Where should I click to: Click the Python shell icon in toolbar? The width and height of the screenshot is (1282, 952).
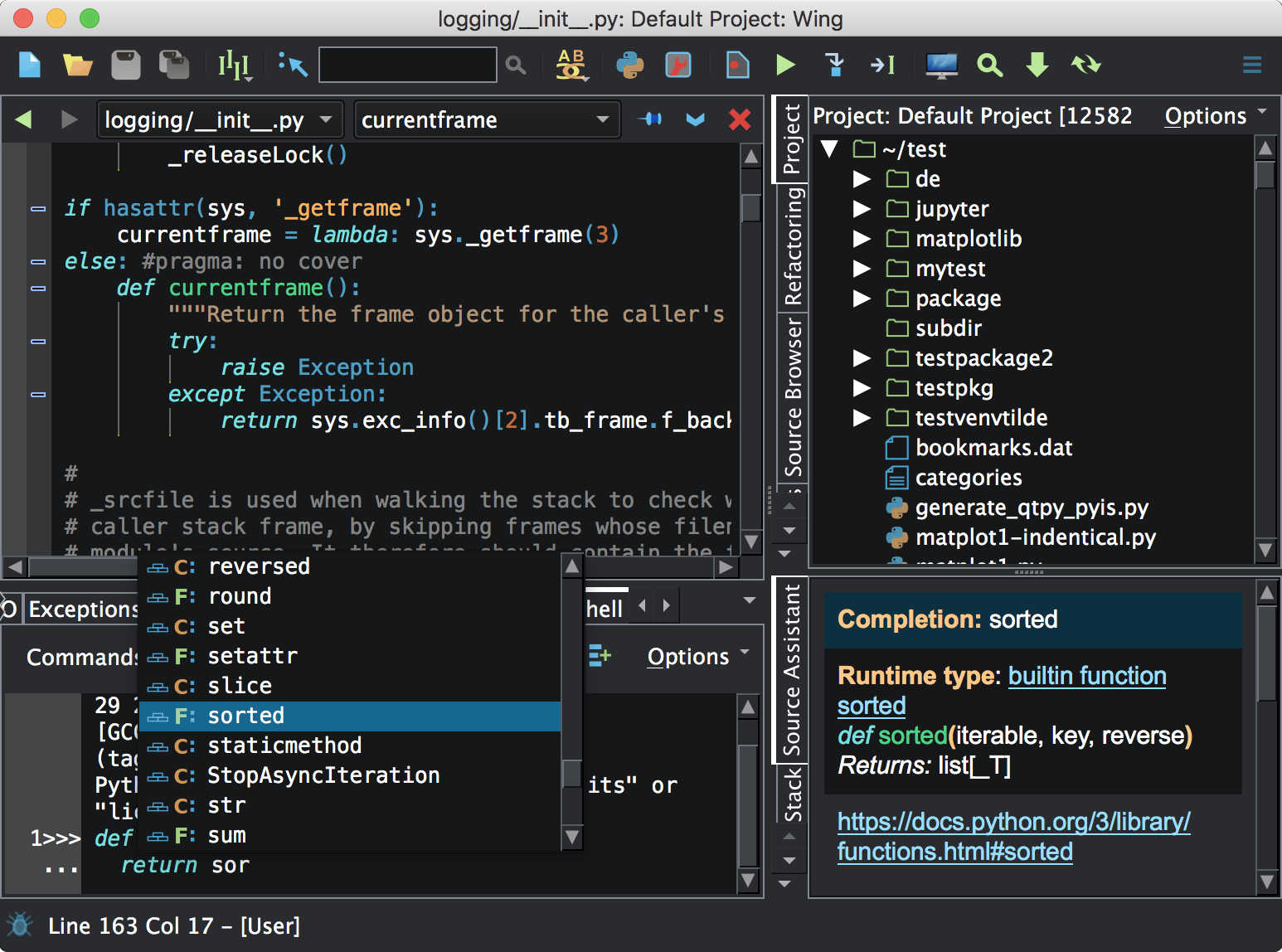[x=629, y=65]
